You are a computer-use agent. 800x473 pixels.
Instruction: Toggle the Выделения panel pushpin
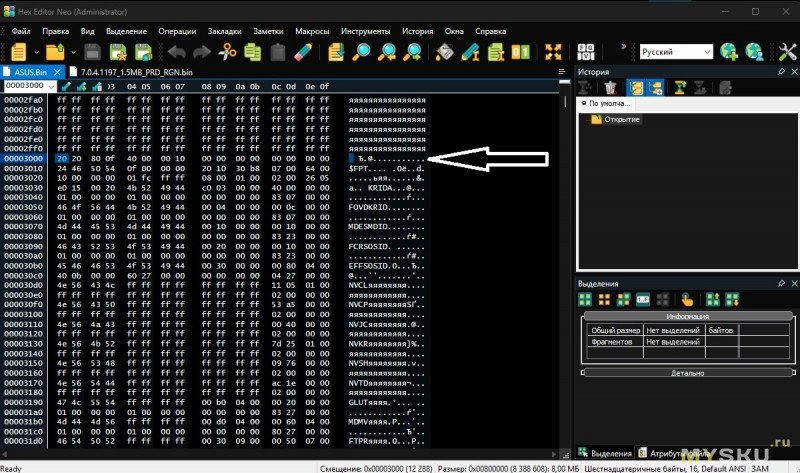pos(780,284)
